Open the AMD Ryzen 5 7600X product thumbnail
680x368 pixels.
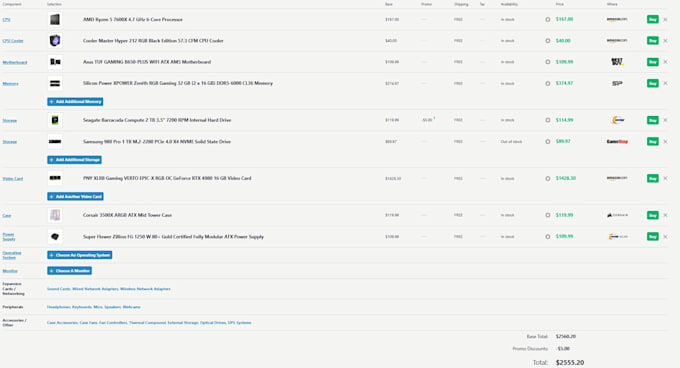coord(55,20)
